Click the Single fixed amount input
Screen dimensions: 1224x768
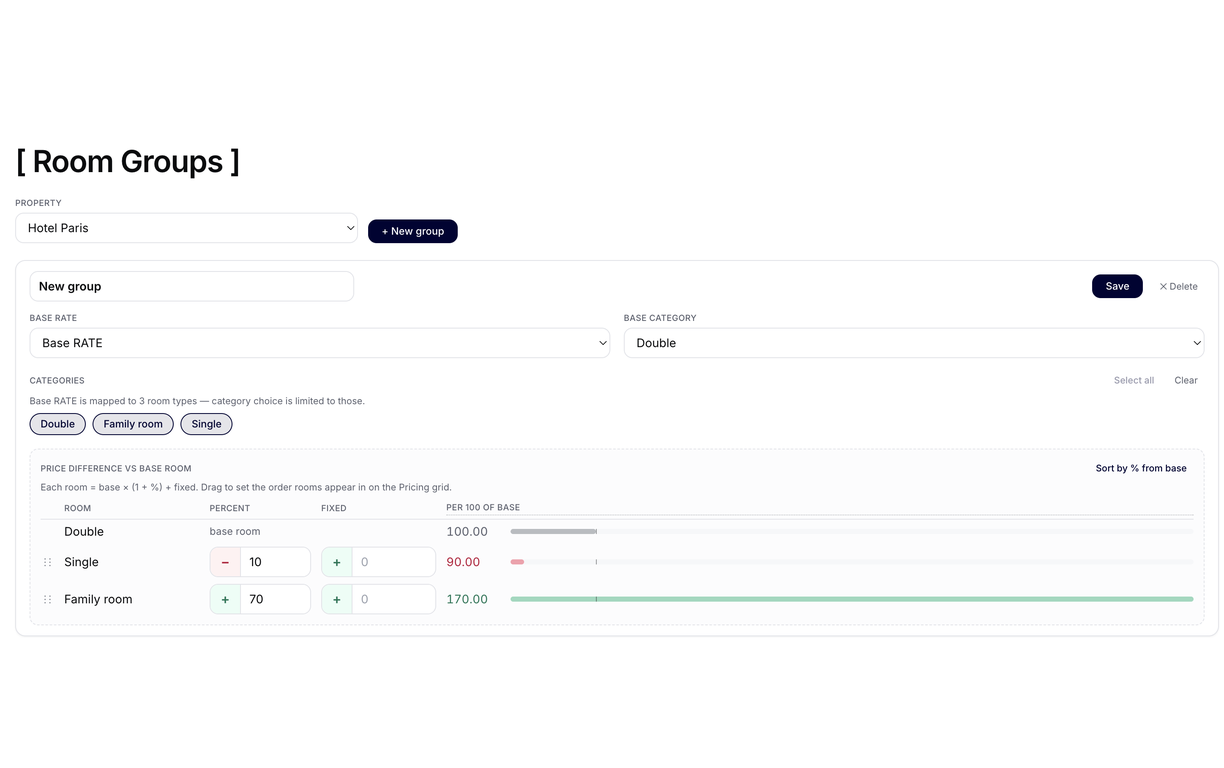click(x=394, y=562)
